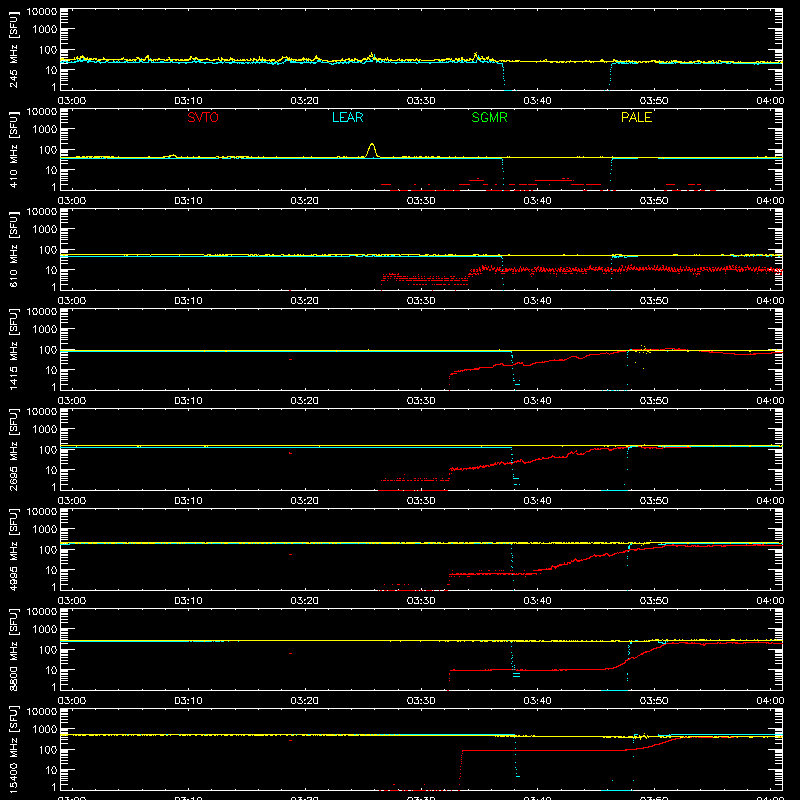Click the 03:30 tick under the 2695 MHz plot
Image resolution: width=800 pixels, height=800 pixels.
(421, 501)
